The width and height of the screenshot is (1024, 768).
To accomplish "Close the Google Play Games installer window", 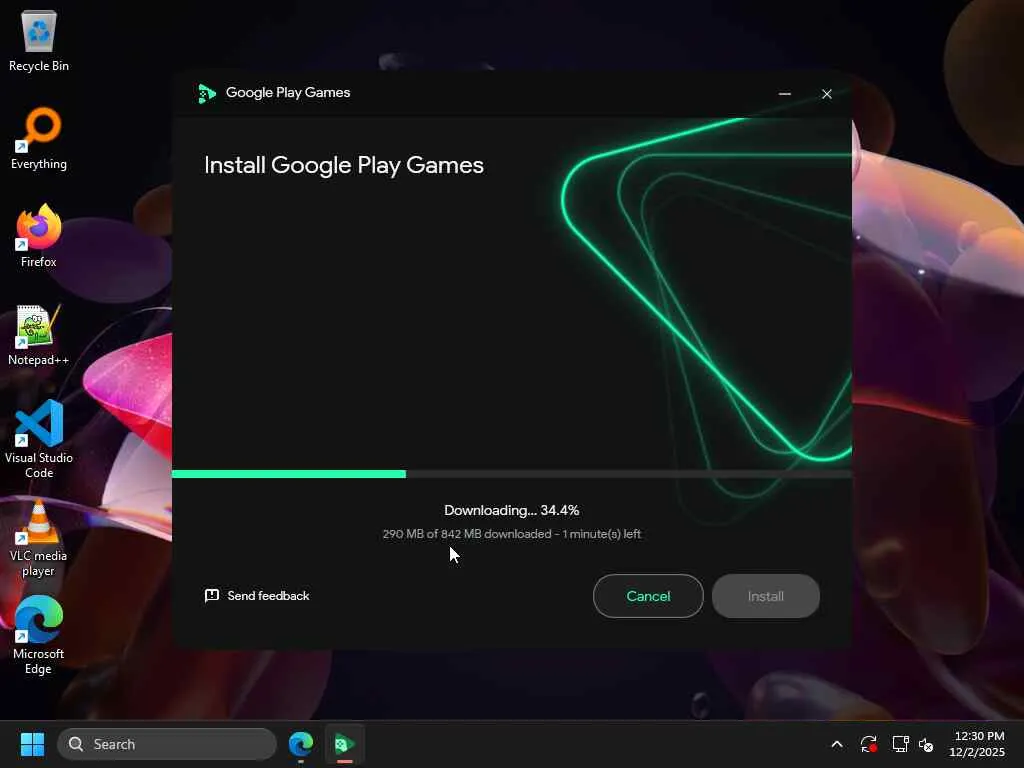I will (827, 94).
